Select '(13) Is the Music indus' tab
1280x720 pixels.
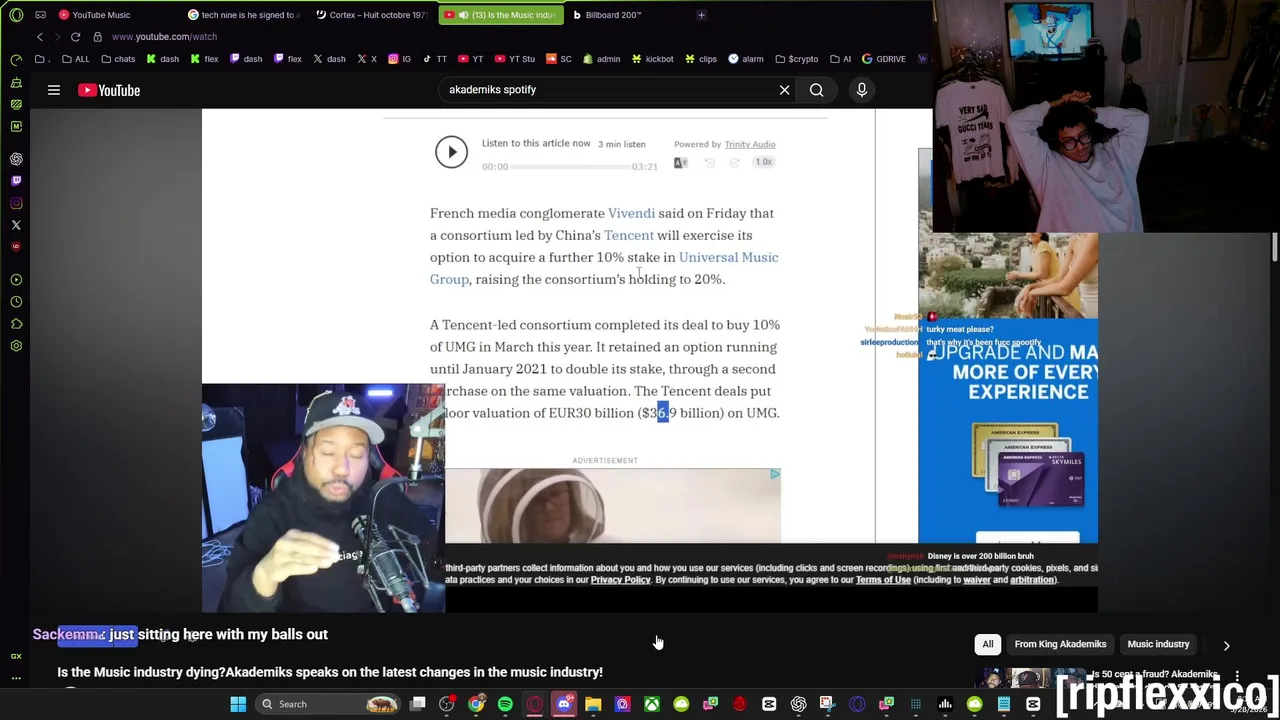click(502, 15)
